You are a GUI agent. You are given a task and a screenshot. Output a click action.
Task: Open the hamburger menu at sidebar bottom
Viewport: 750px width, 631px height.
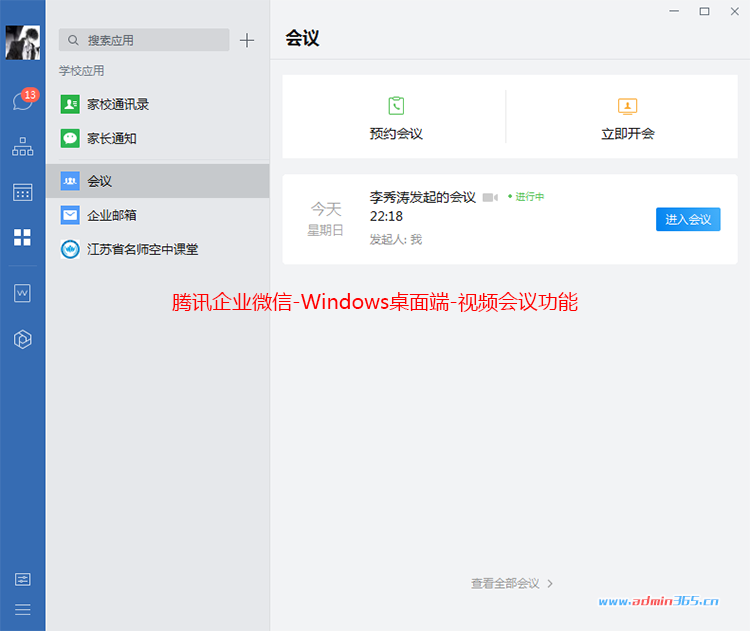[x=22, y=609]
